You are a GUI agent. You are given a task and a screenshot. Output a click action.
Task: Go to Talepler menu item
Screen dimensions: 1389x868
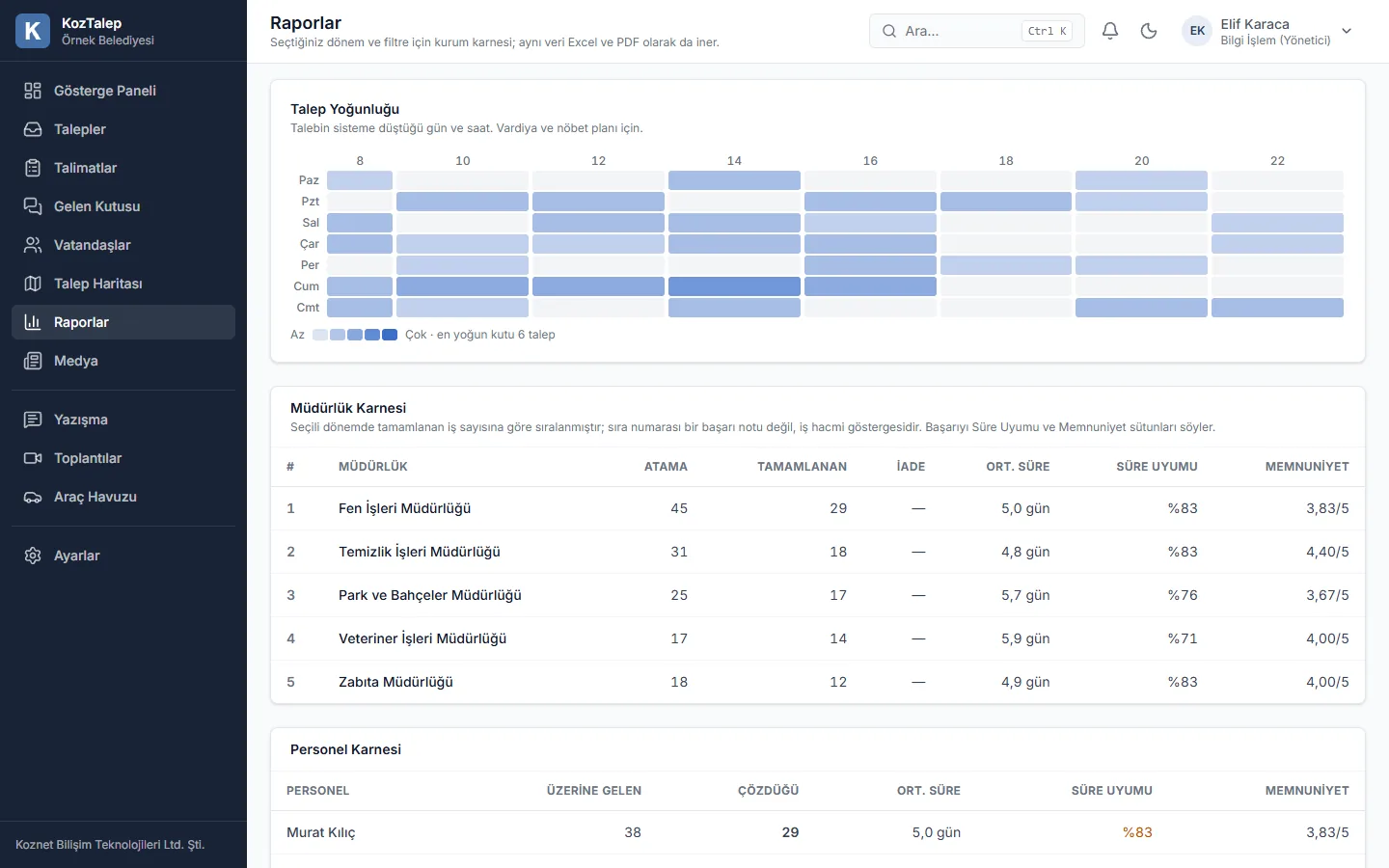(x=123, y=129)
